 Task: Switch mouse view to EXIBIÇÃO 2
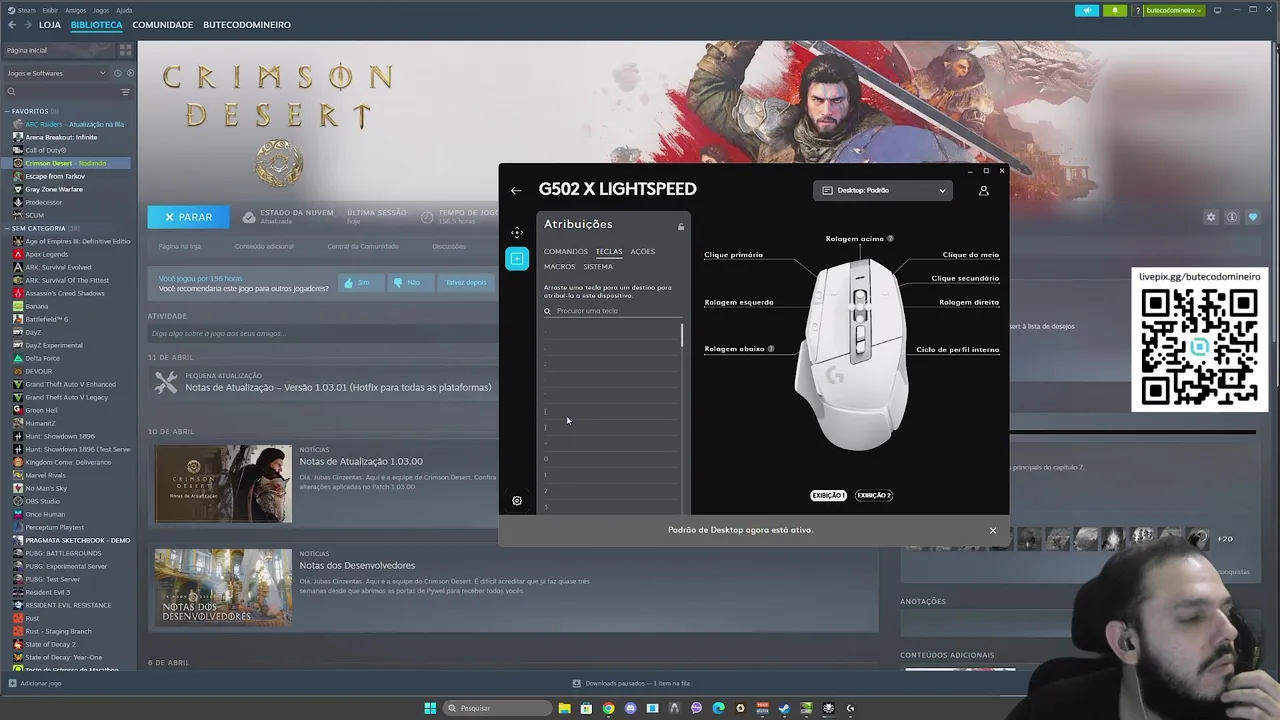coord(874,495)
